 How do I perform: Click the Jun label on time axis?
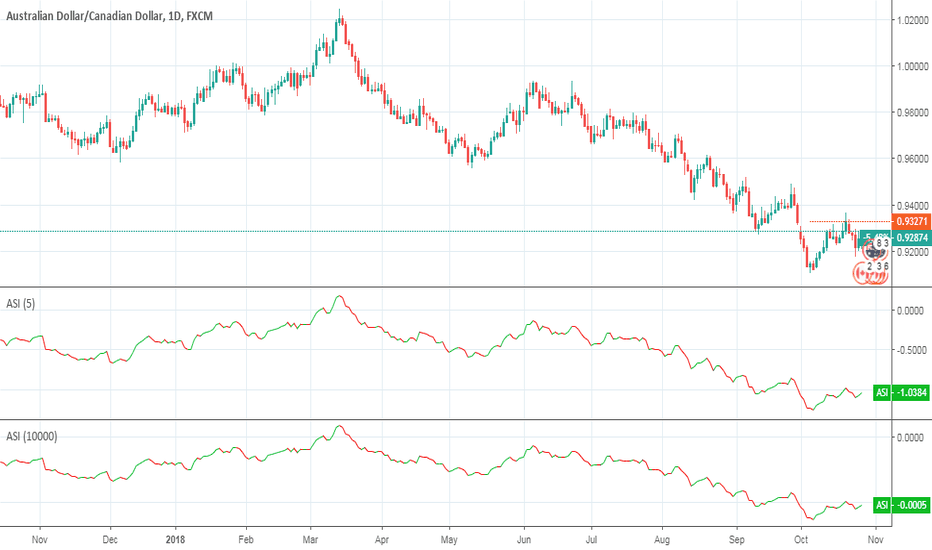click(524, 539)
